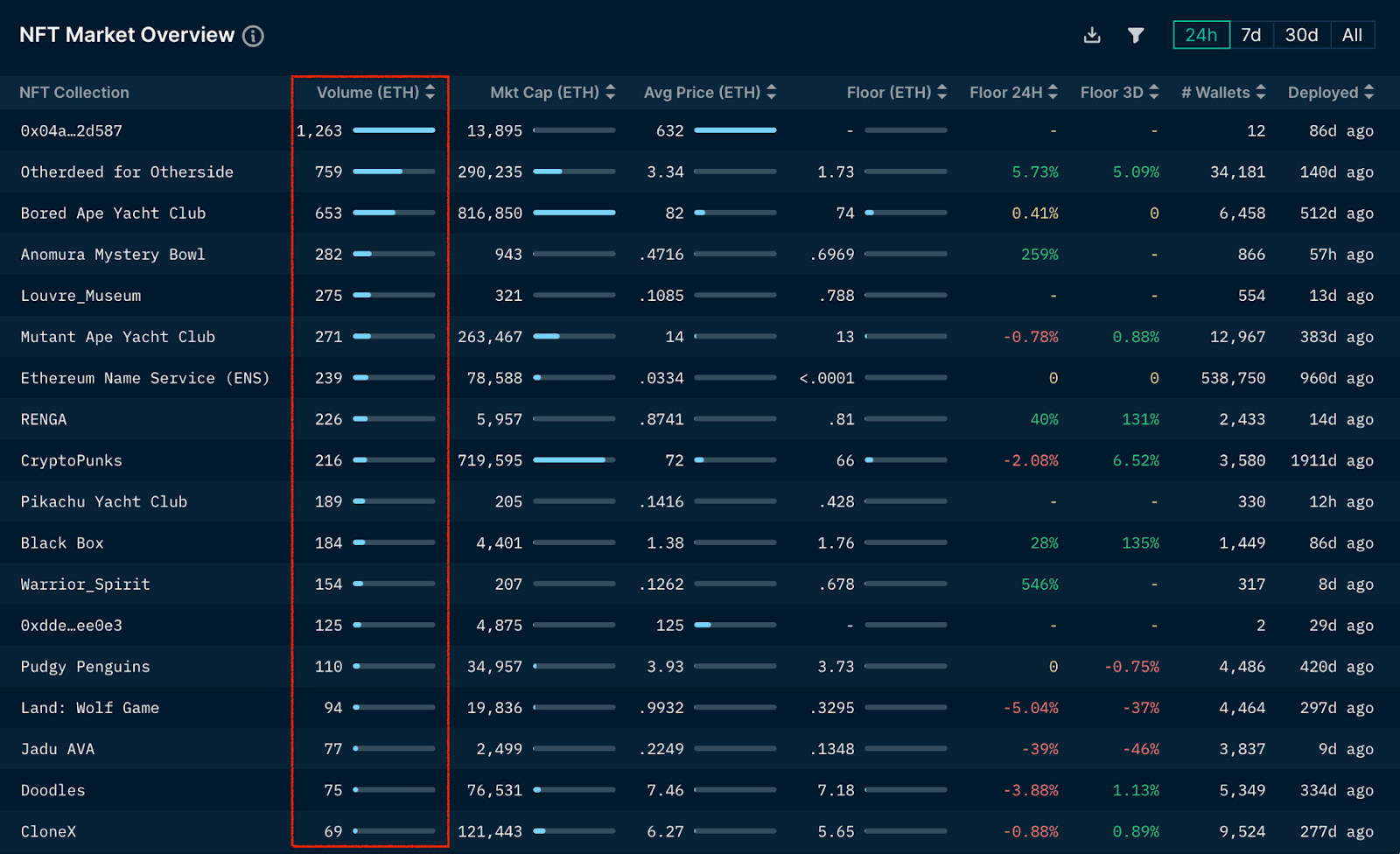Select Louvre_Museum floor value .788

click(x=836, y=296)
